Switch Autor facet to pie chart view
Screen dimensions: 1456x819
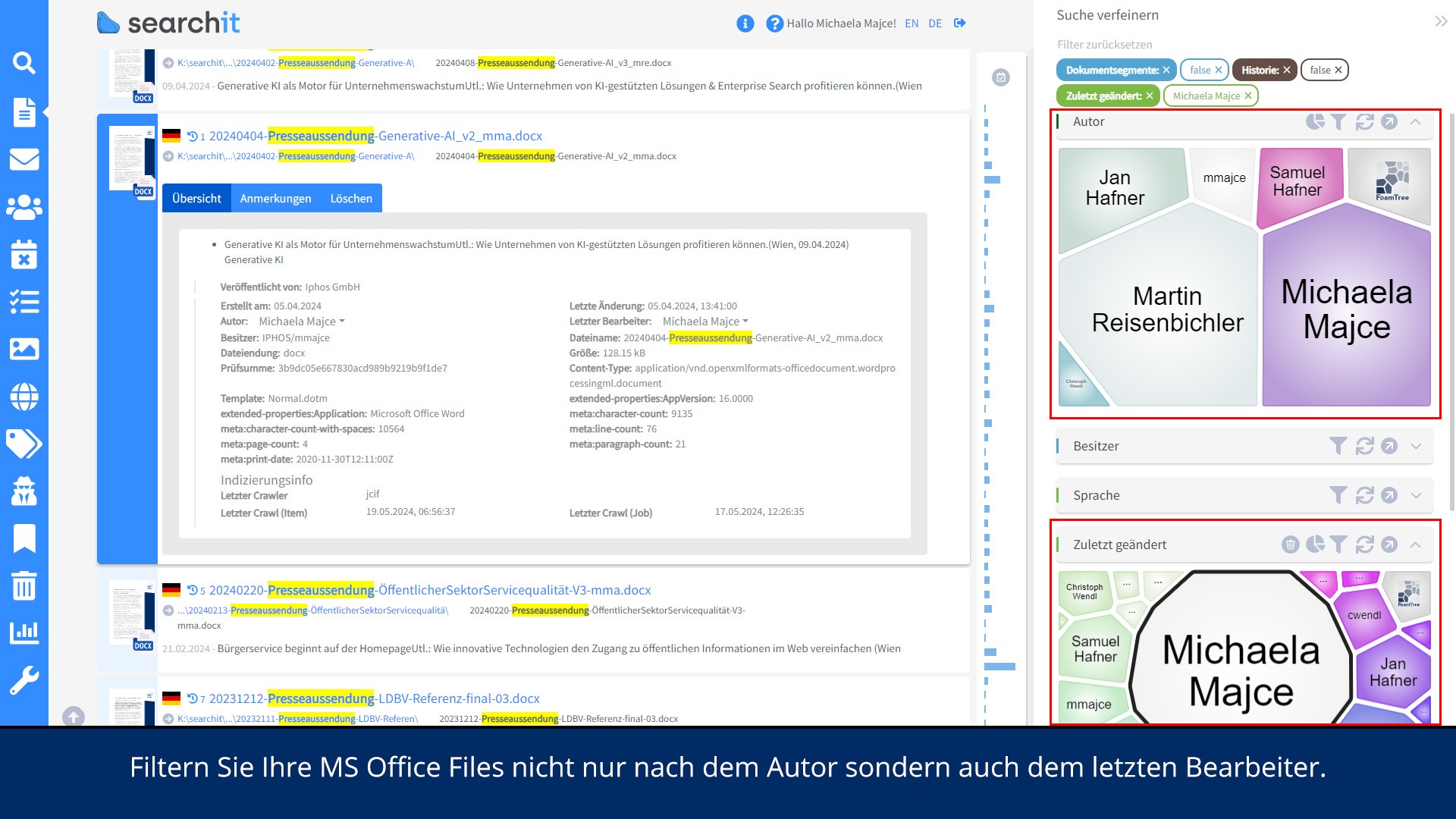[1315, 121]
